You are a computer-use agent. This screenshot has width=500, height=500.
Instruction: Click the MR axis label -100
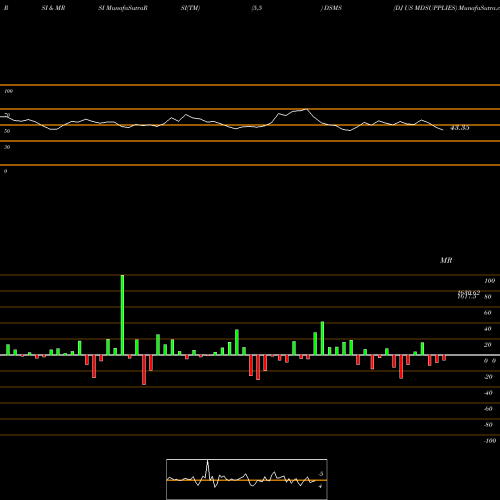tap(490, 441)
